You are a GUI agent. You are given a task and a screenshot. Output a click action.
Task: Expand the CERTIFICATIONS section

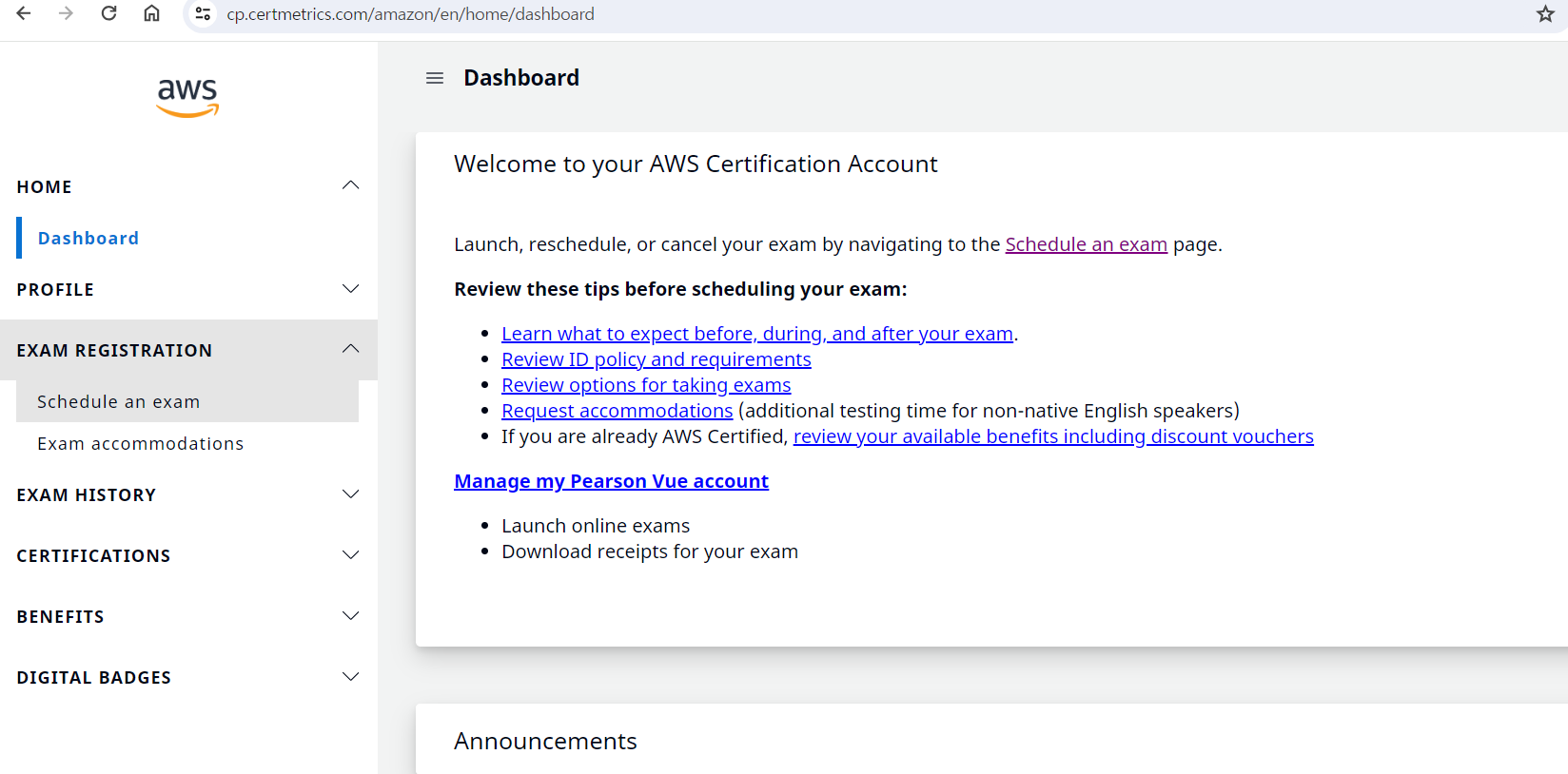pyautogui.click(x=350, y=555)
